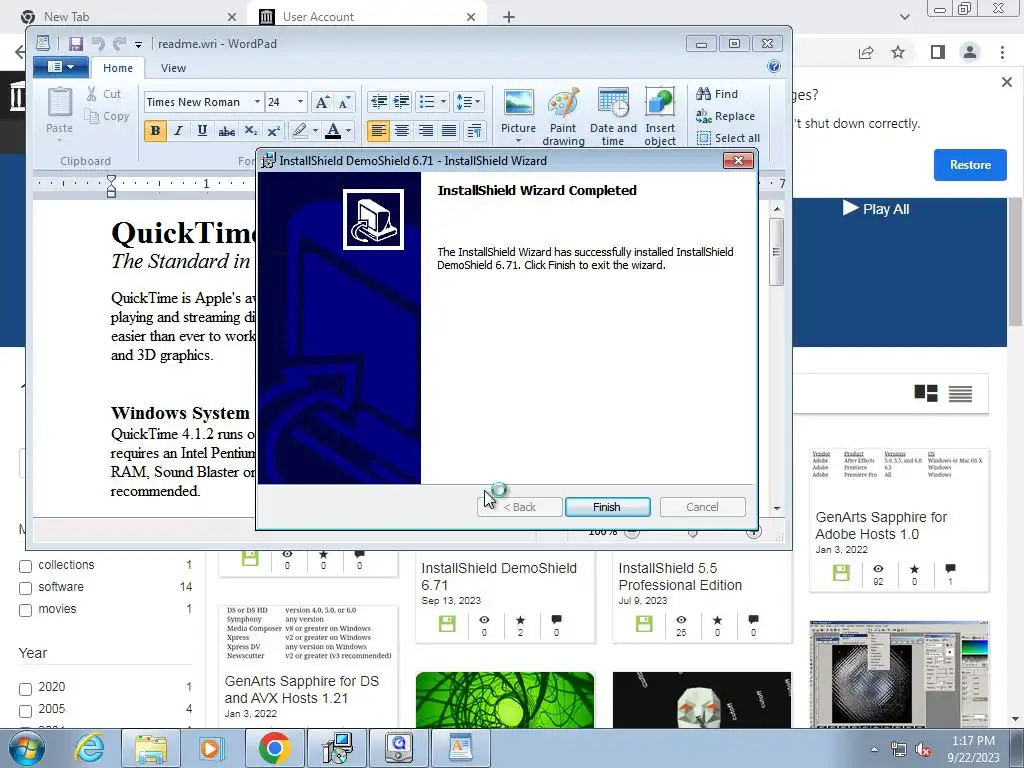Viewport: 1024px width, 768px height.
Task: Align text left in WordPad
Action: tap(378, 131)
